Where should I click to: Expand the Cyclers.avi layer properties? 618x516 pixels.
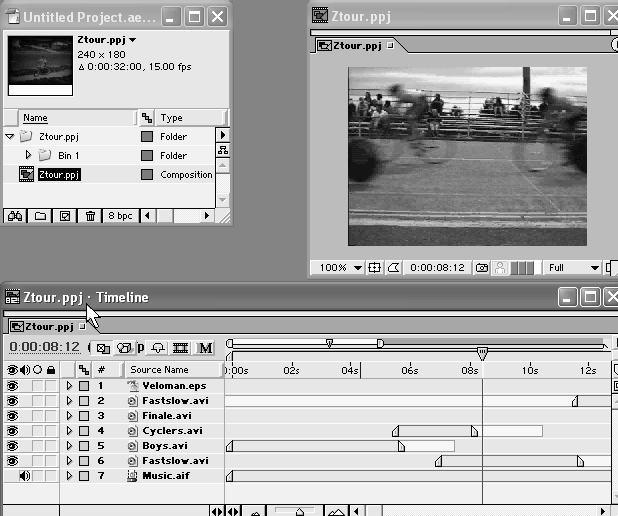69,431
